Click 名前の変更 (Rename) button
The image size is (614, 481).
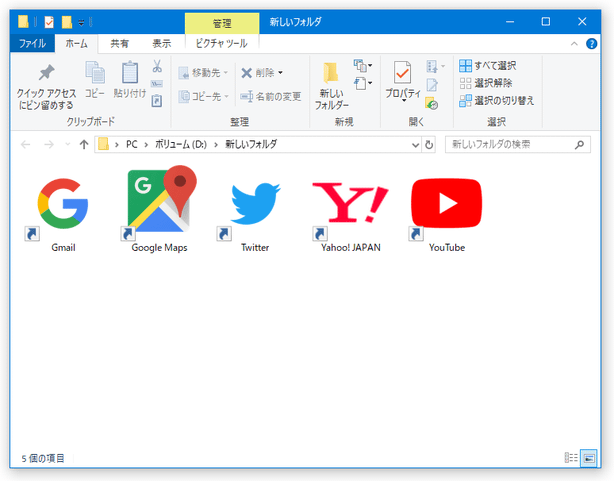click(x=271, y=96)
